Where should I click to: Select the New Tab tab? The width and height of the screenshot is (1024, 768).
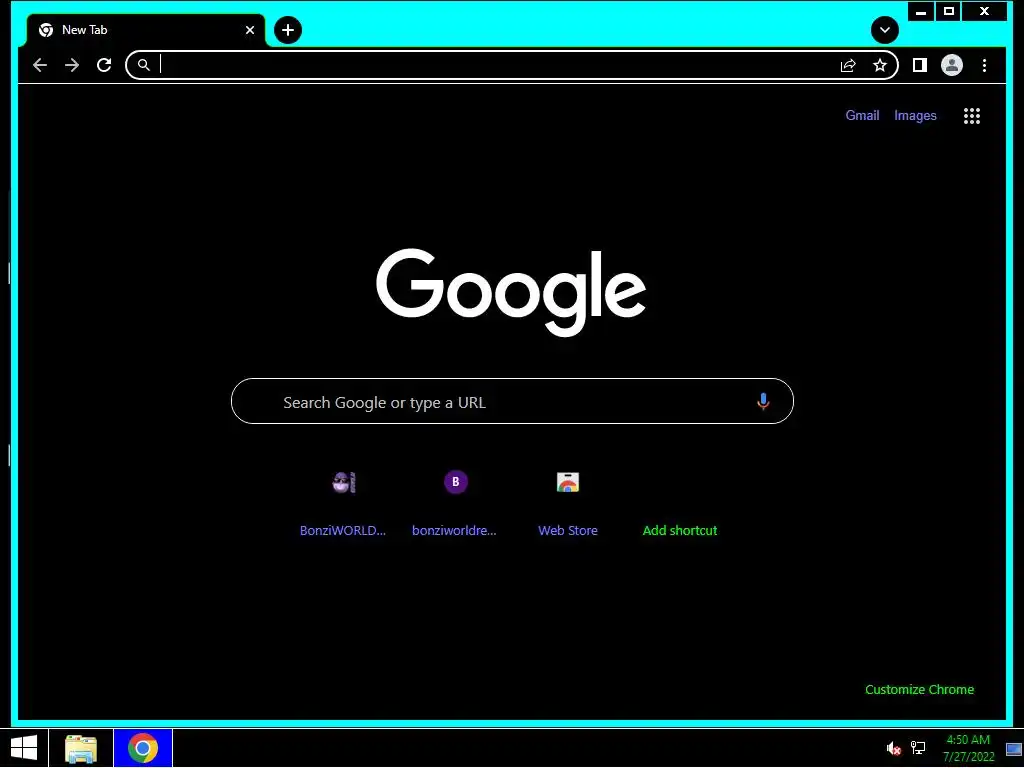tap(145, 30)
